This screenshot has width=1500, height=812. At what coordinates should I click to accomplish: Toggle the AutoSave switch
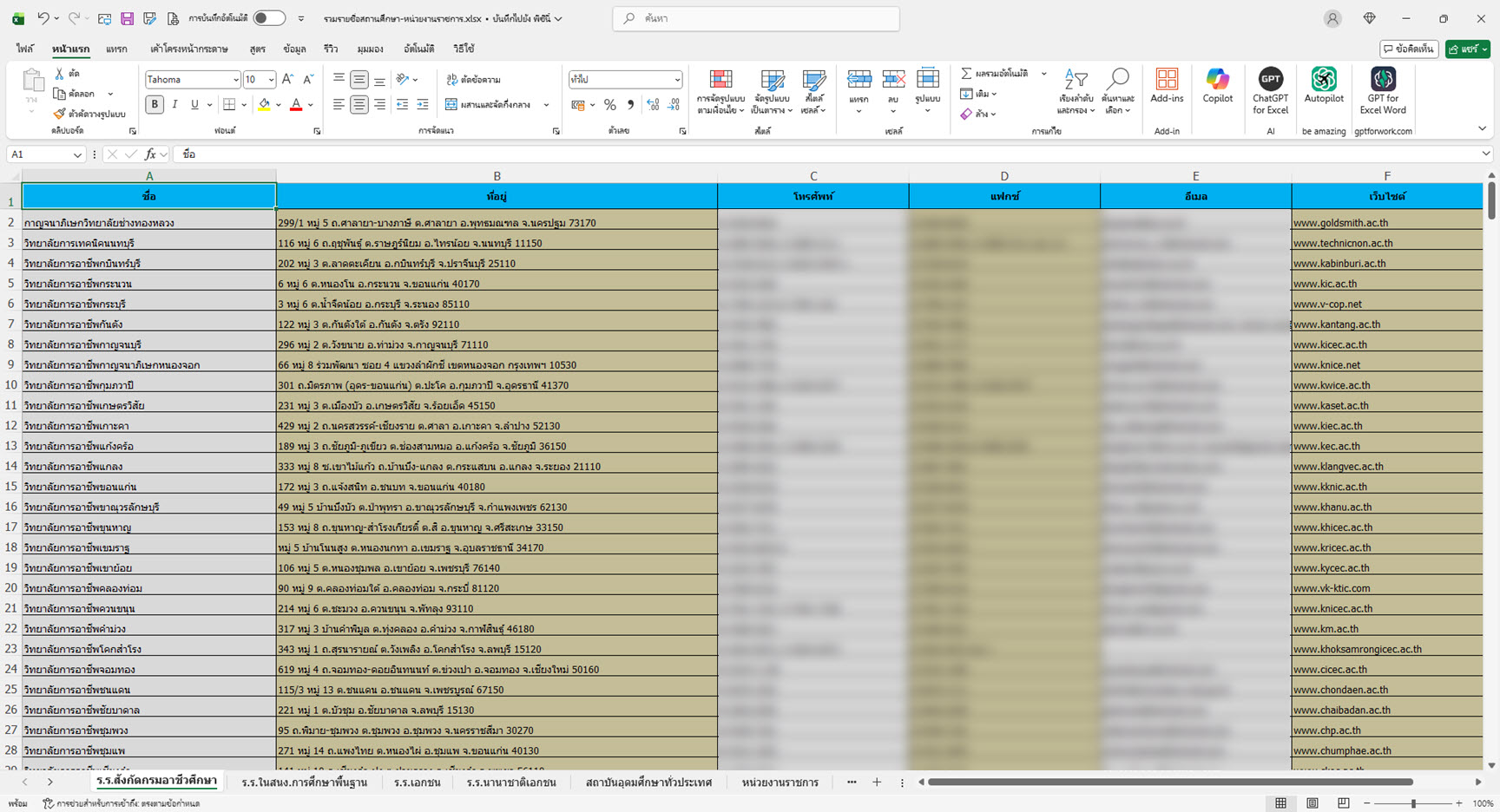(x=269, y=18)
